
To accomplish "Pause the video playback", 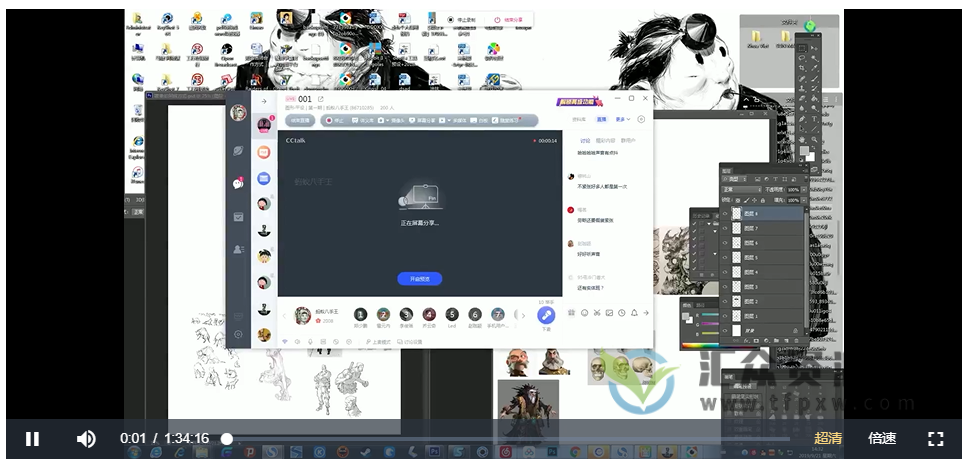I will [32, 439].
